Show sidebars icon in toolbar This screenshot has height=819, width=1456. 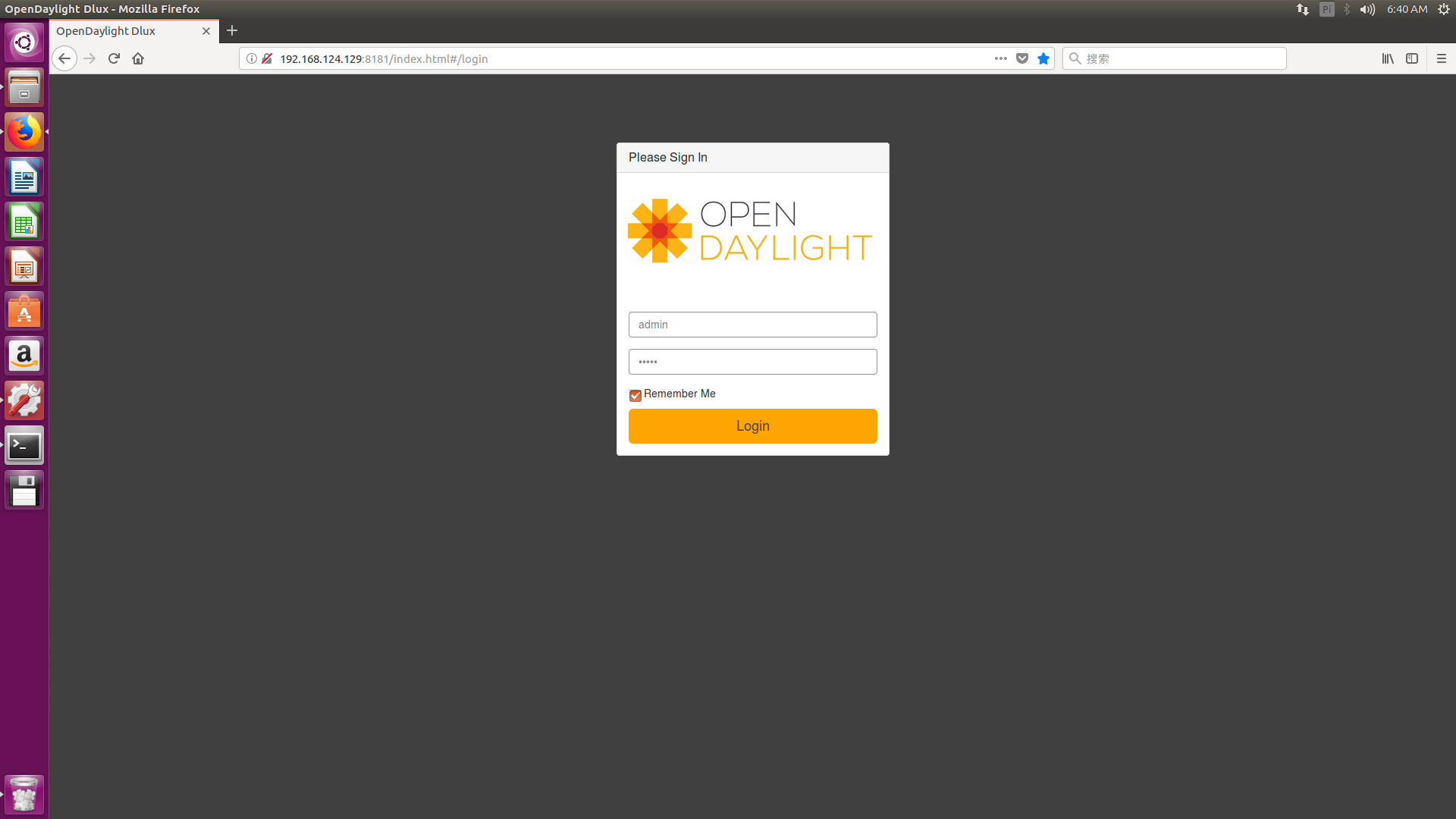[1412, 58]
